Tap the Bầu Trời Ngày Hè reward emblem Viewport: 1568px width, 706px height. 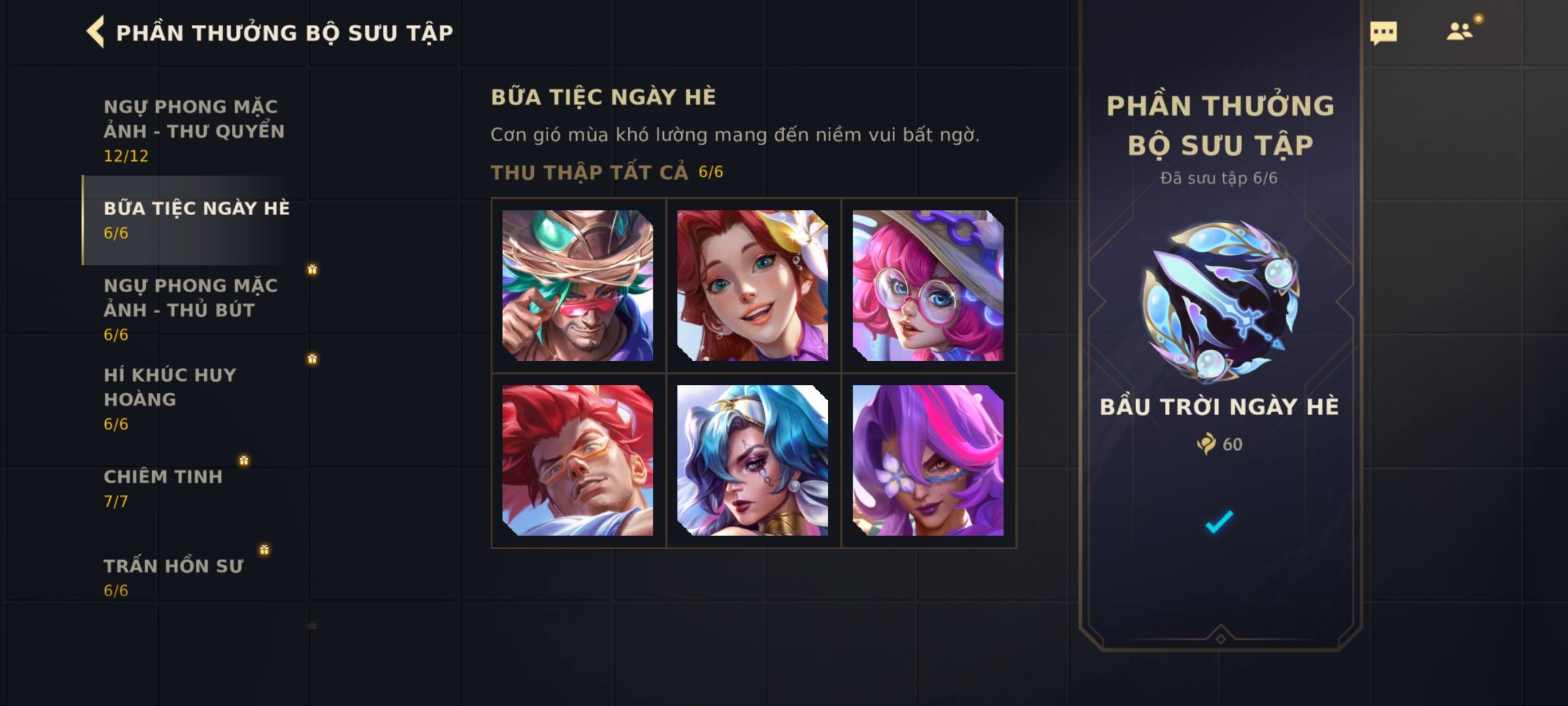pyautogui.click(x=1220, y=301)
